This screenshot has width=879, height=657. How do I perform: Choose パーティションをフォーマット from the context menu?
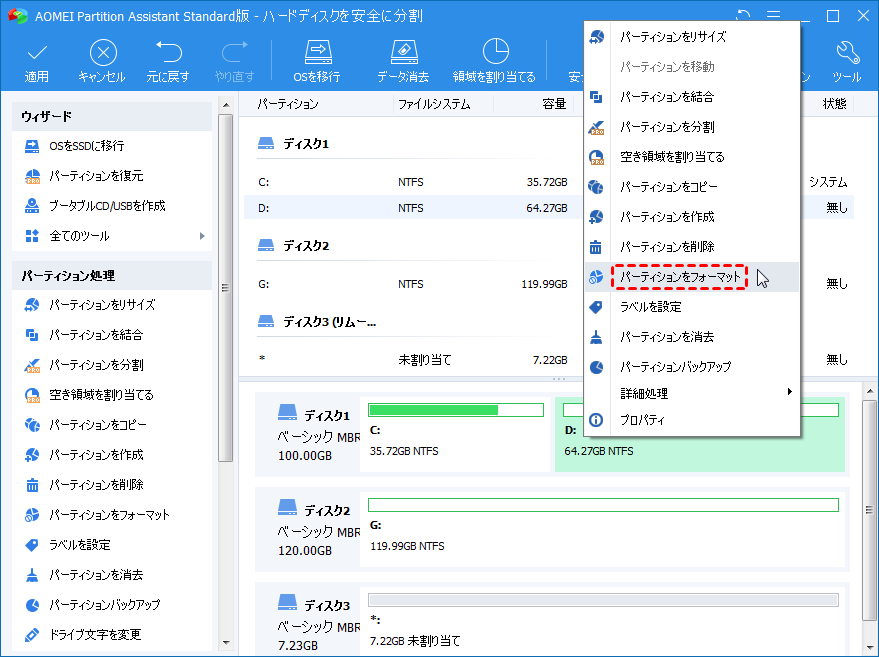[692, 277]
